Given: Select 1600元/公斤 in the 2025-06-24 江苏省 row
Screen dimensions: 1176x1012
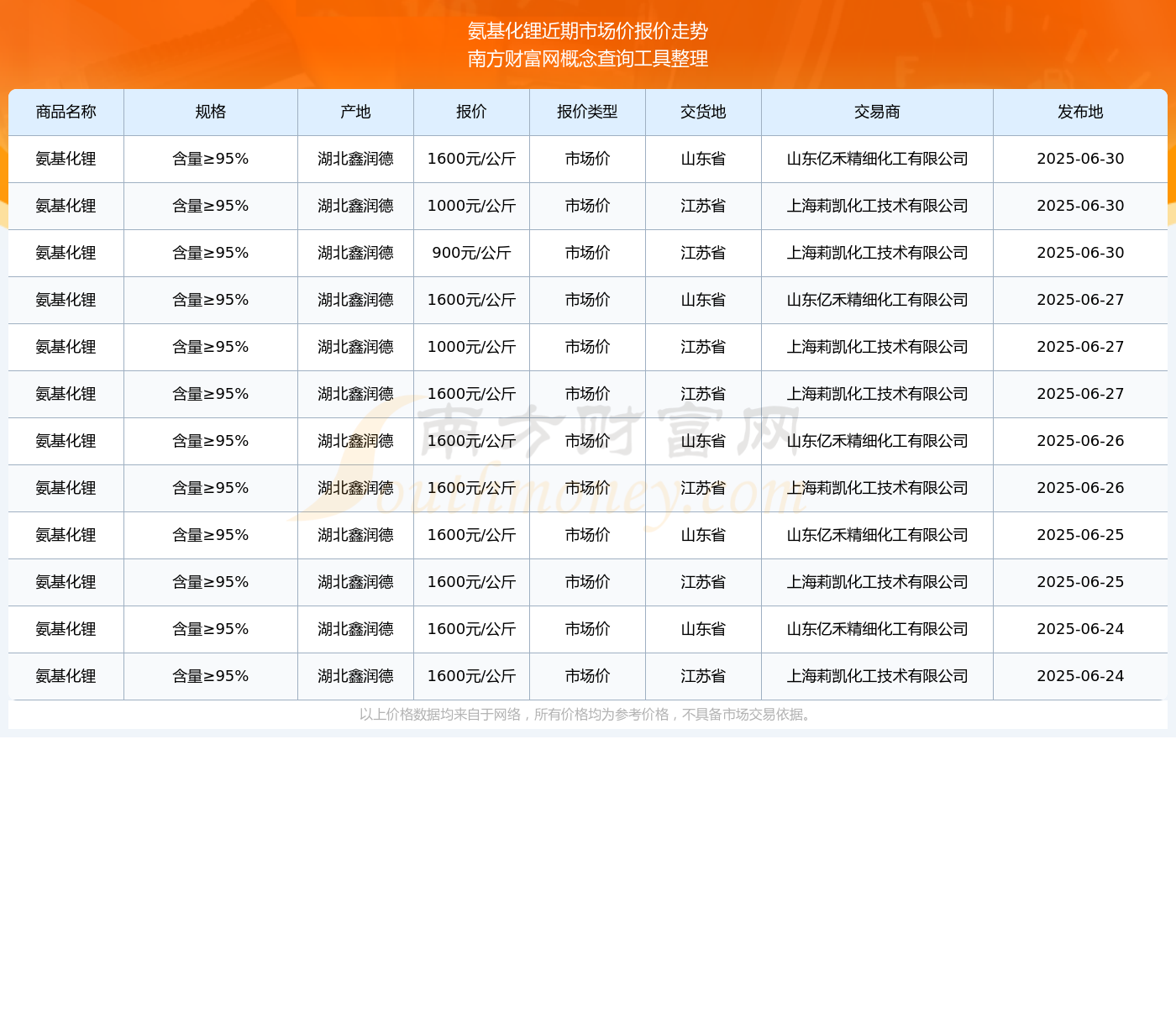Looking at the screenshot, I should pyautogui.click(x=471, y=676).
